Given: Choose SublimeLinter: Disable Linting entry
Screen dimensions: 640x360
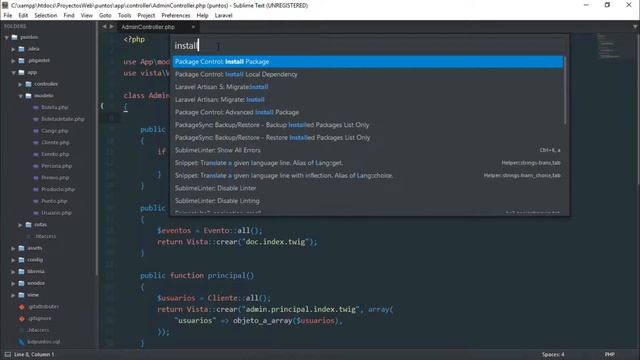Looking at the screenshot, I should [x=368, y=201].
